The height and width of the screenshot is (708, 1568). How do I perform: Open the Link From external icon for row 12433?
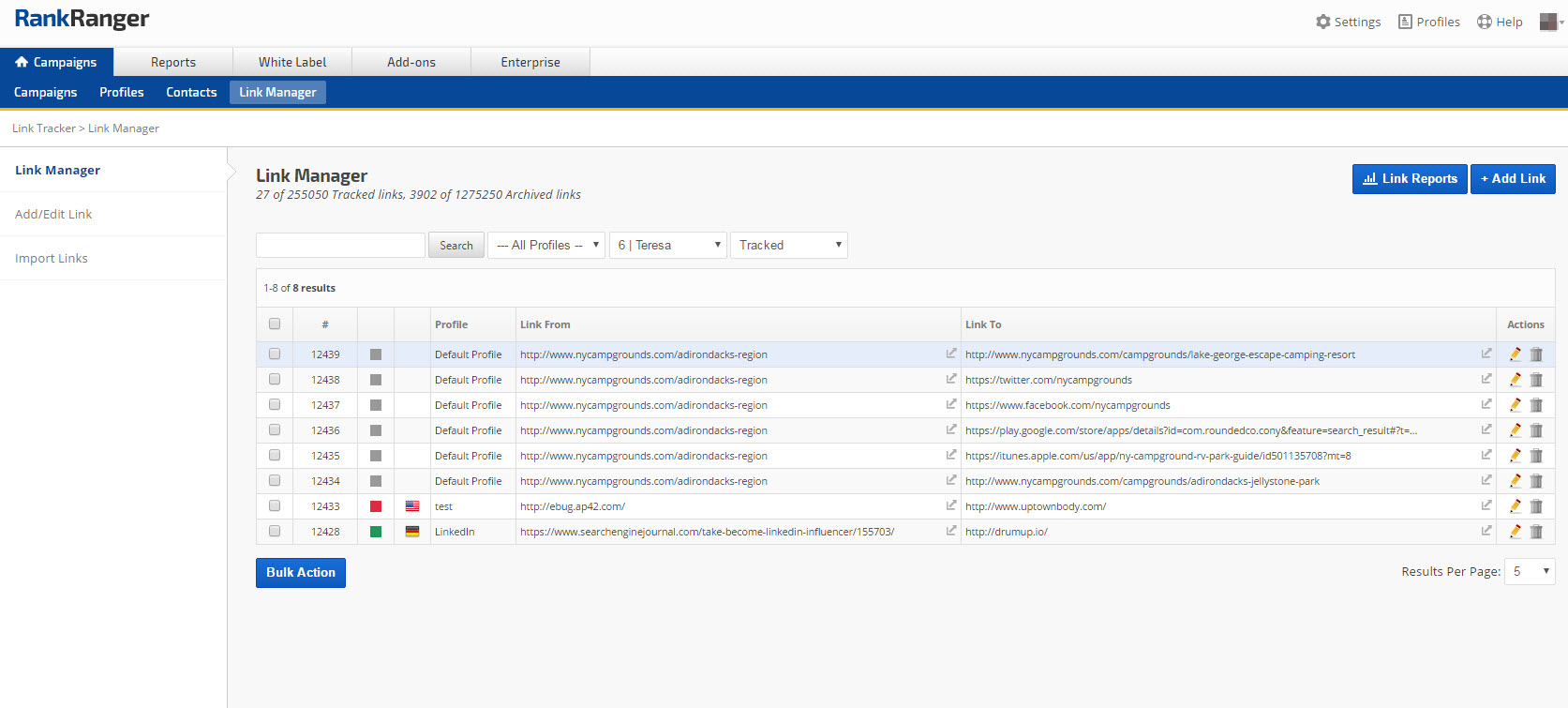point(950,505)
